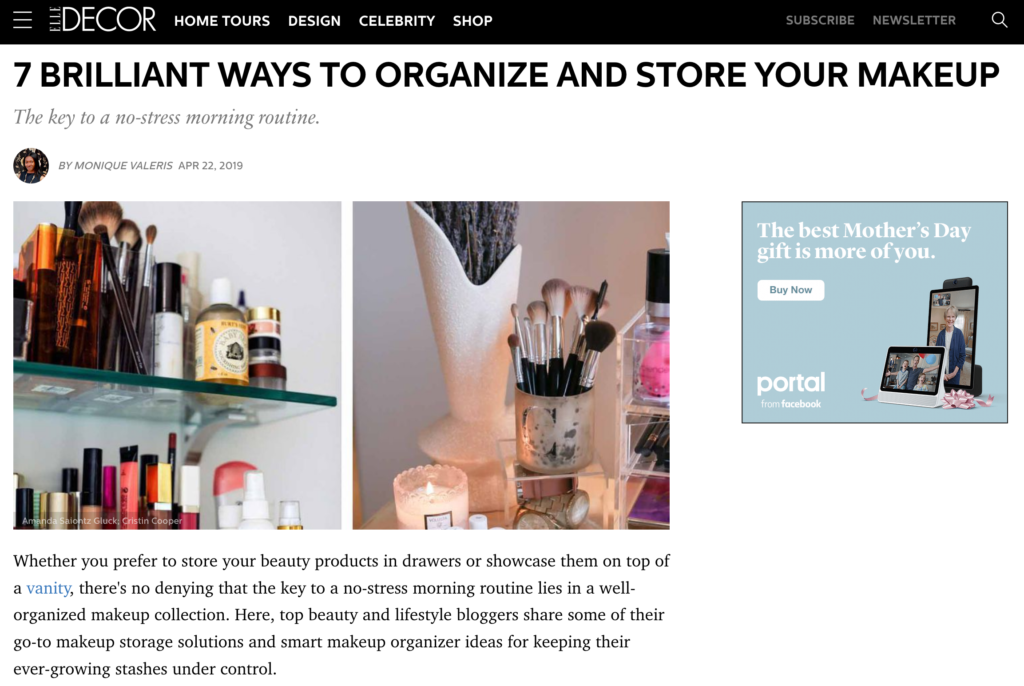Click Buy Now button in ad
The height and width of the screenshot is (686, 1024).
(x=790, y=290)
